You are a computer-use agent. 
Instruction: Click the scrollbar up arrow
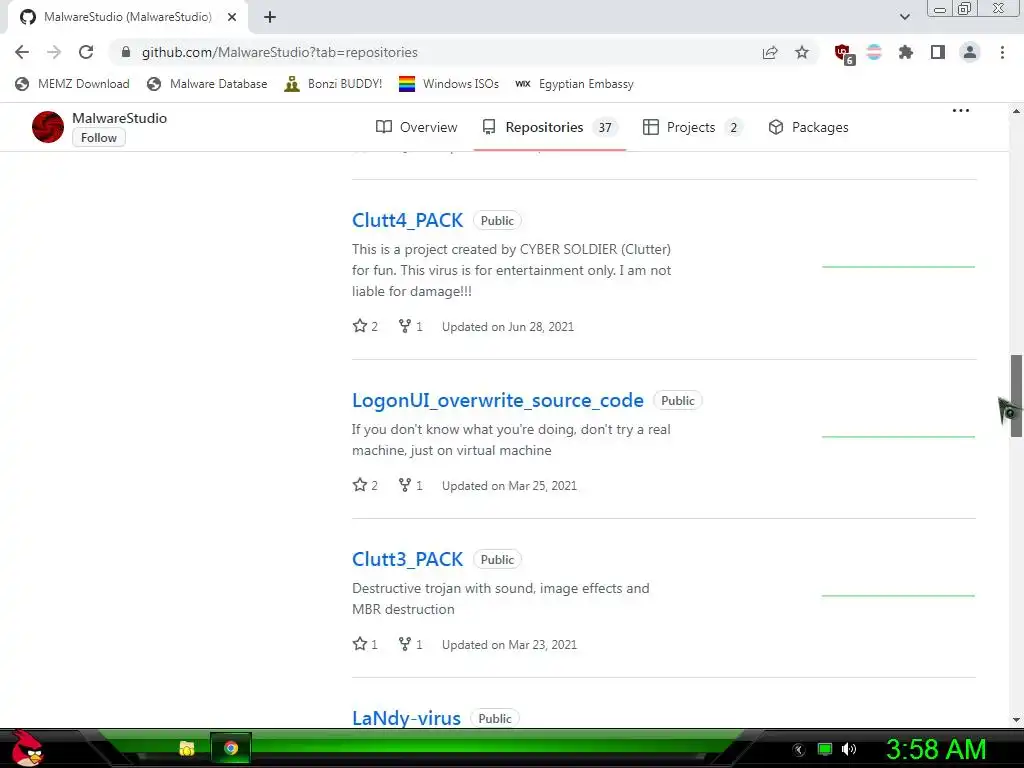(x=1016, y=111)
